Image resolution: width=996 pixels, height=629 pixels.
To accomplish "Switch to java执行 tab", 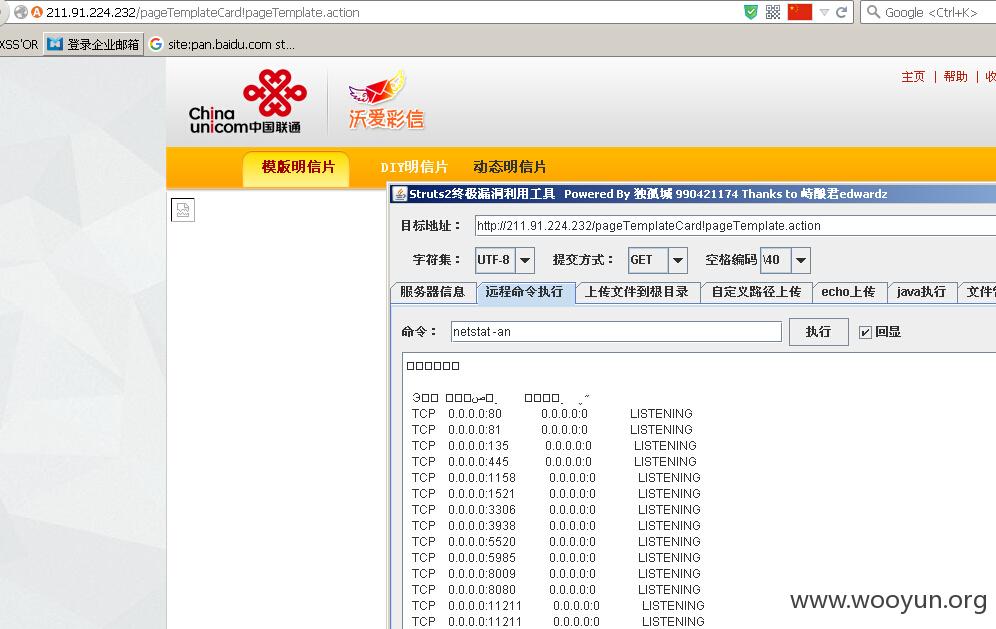I will (922, 292).
